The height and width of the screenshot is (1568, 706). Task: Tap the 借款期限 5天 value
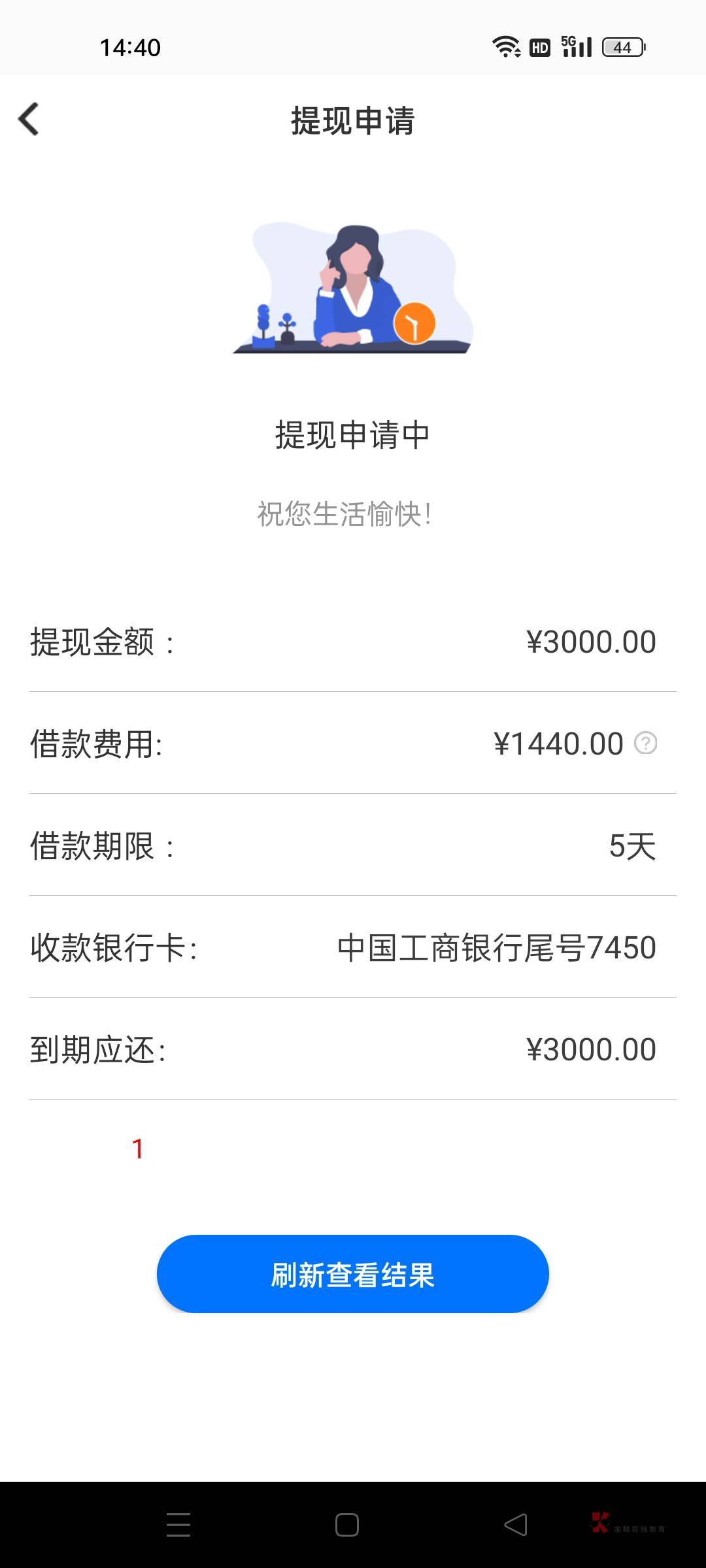pos(632,846)
